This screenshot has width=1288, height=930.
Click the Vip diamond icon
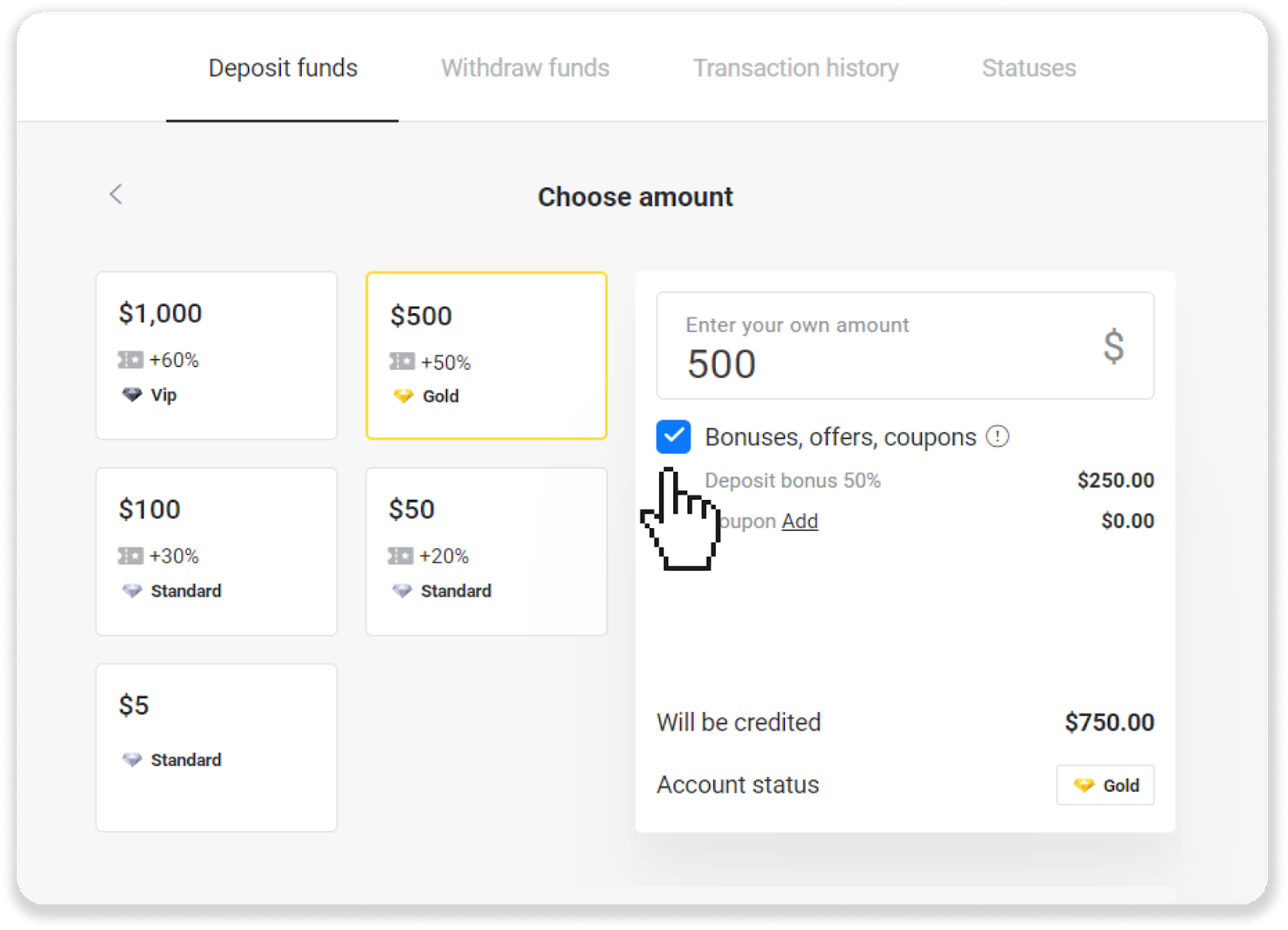tap(132, 395)
